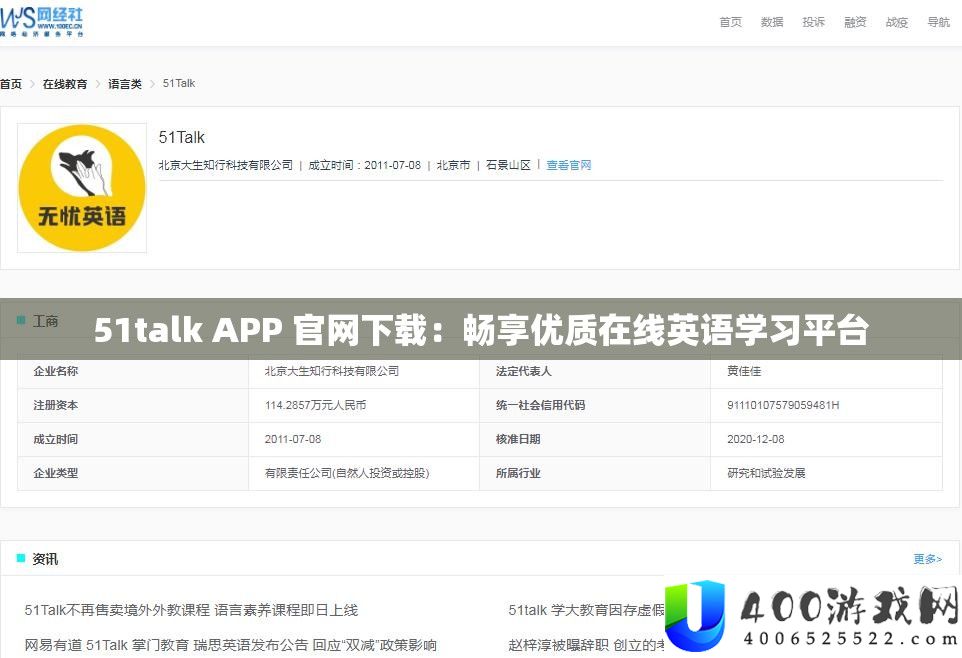Select the credit code 91110107579059481H
962x658 pixels.
click(x=783, y=405)
